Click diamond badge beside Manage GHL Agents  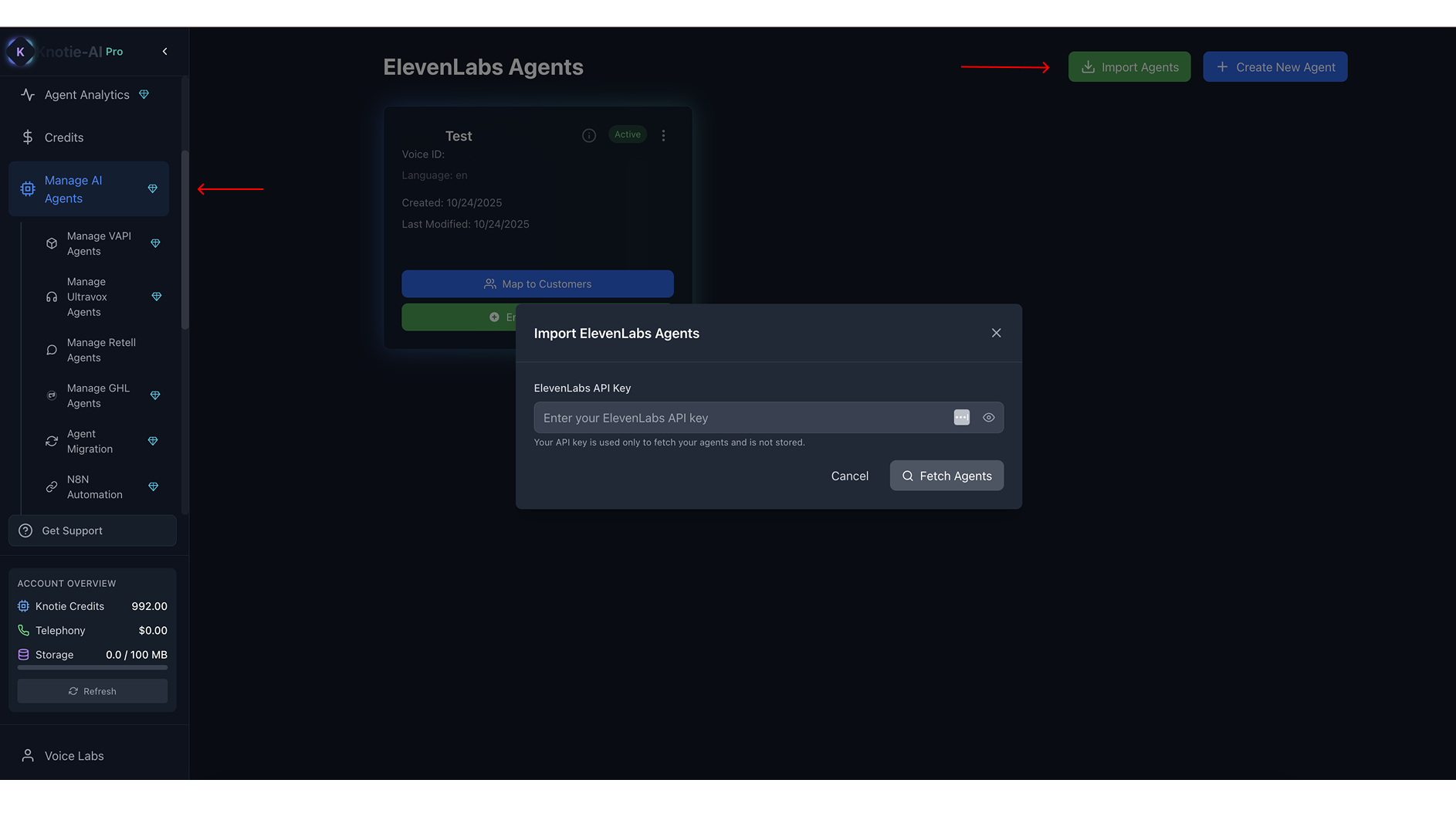coord(155,396)
